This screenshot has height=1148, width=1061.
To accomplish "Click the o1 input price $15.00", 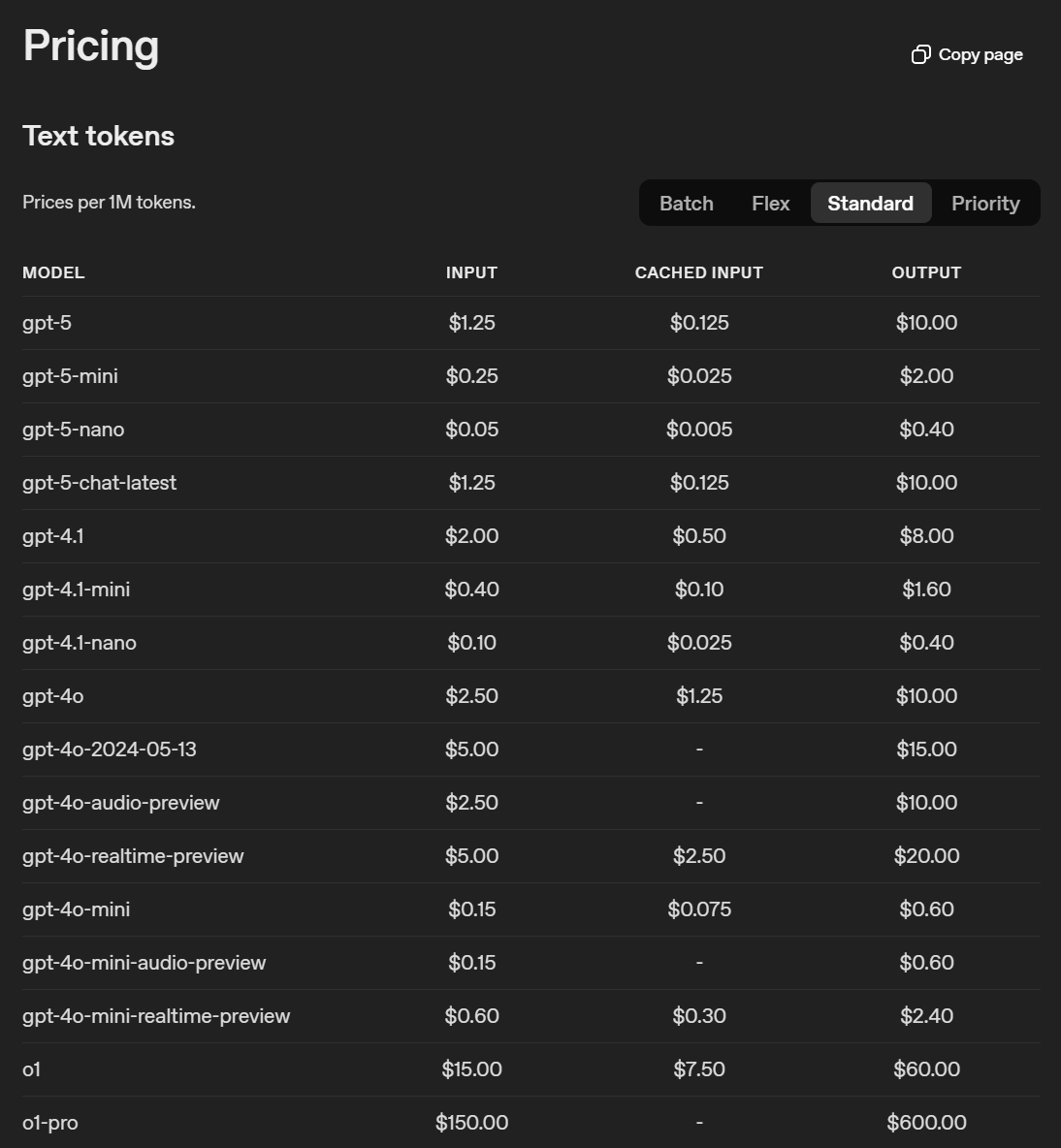I will click(471, 1068).
